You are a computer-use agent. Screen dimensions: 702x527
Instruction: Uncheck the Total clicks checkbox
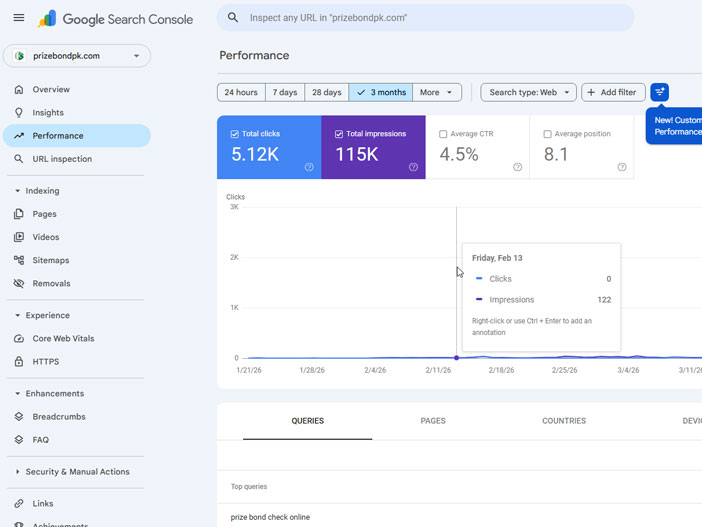click(x=235, y=134)
